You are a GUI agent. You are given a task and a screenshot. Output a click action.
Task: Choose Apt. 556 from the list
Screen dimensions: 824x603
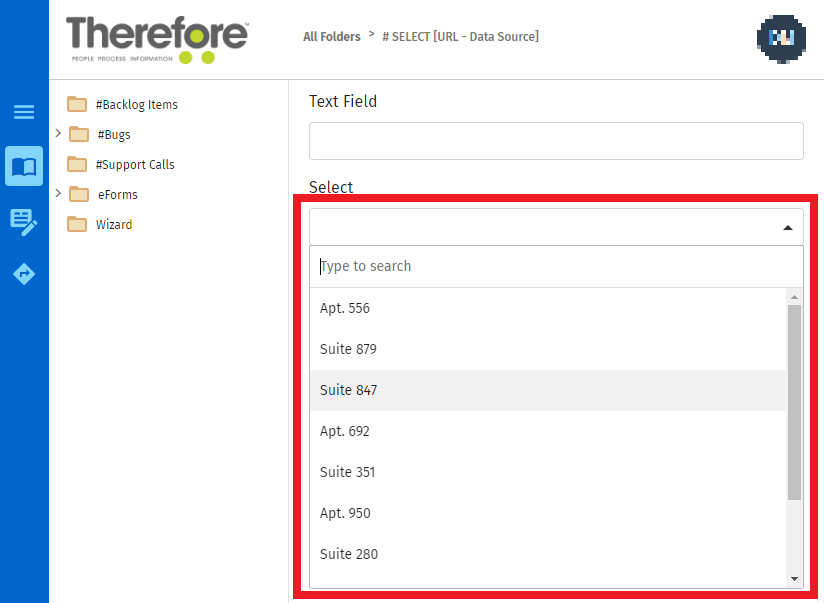[345, 308]
